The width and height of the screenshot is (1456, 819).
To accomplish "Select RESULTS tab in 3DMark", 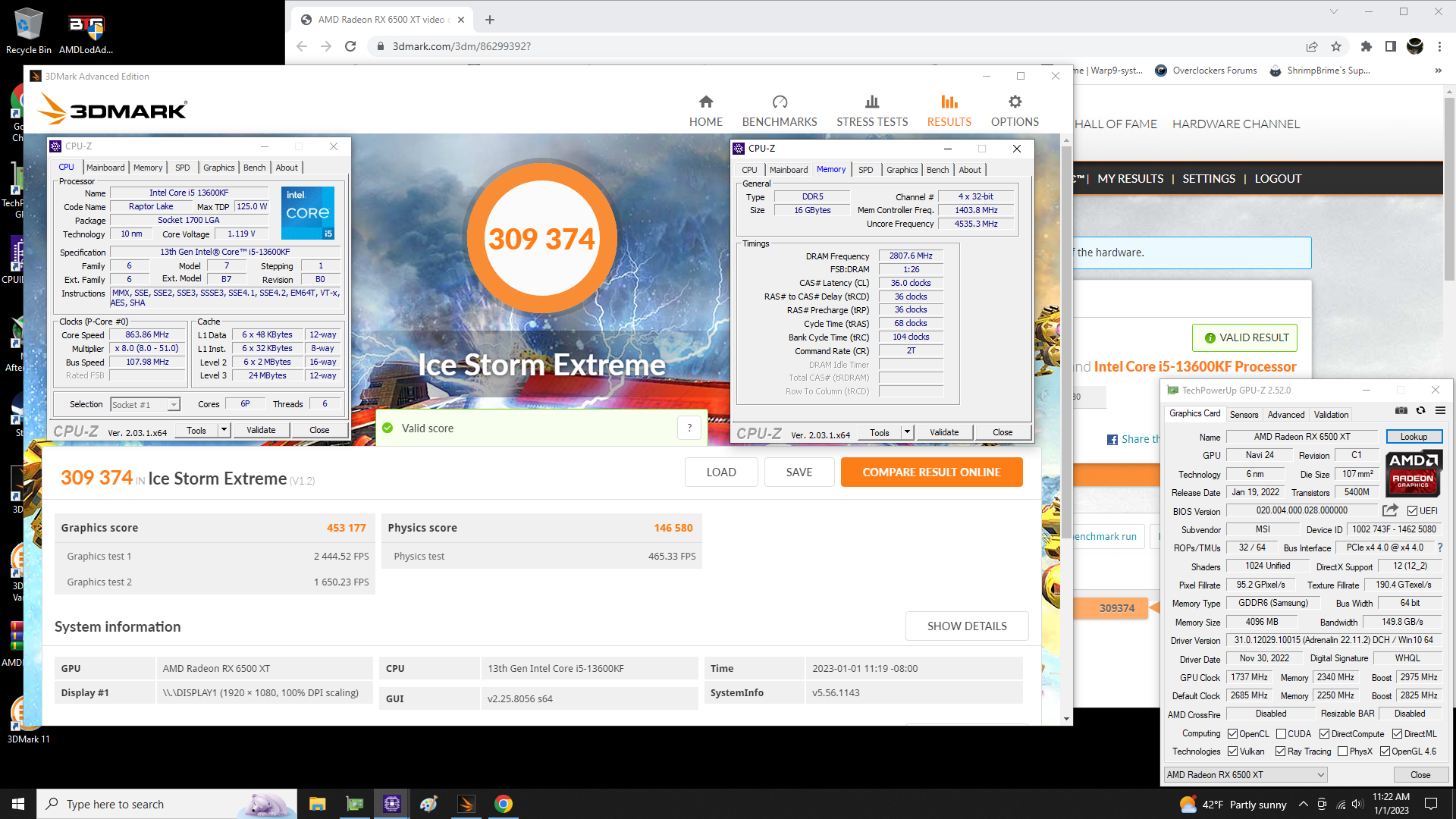I will pos(949,111).
